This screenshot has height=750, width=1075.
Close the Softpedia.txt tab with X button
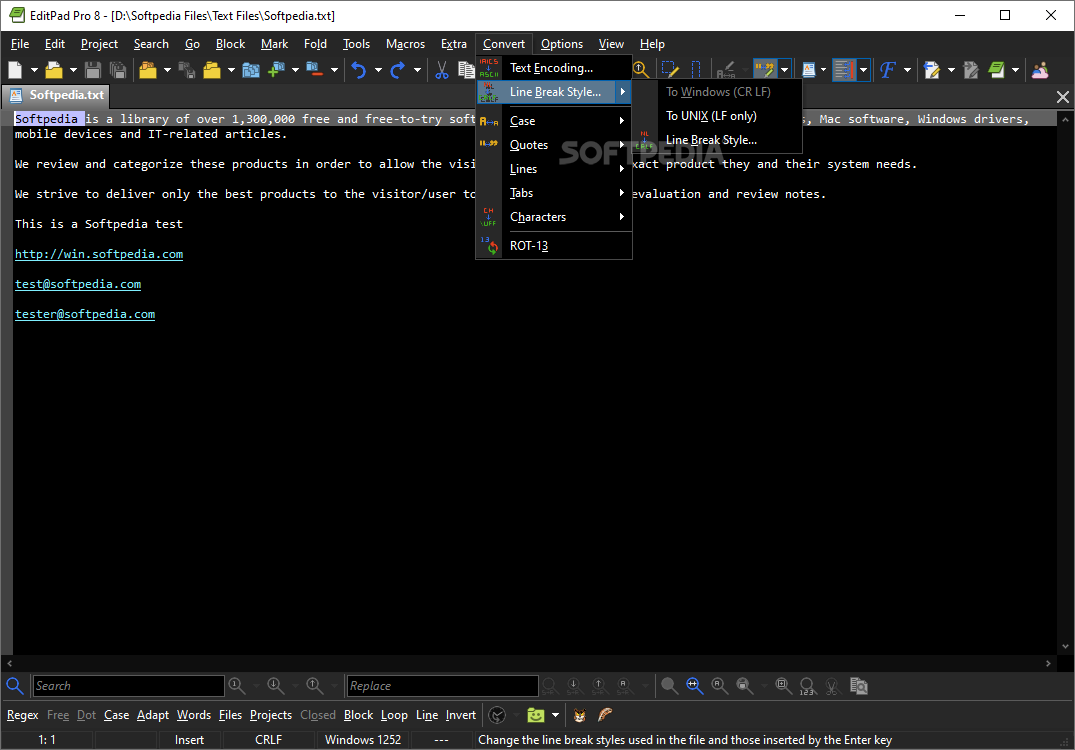1062,97
